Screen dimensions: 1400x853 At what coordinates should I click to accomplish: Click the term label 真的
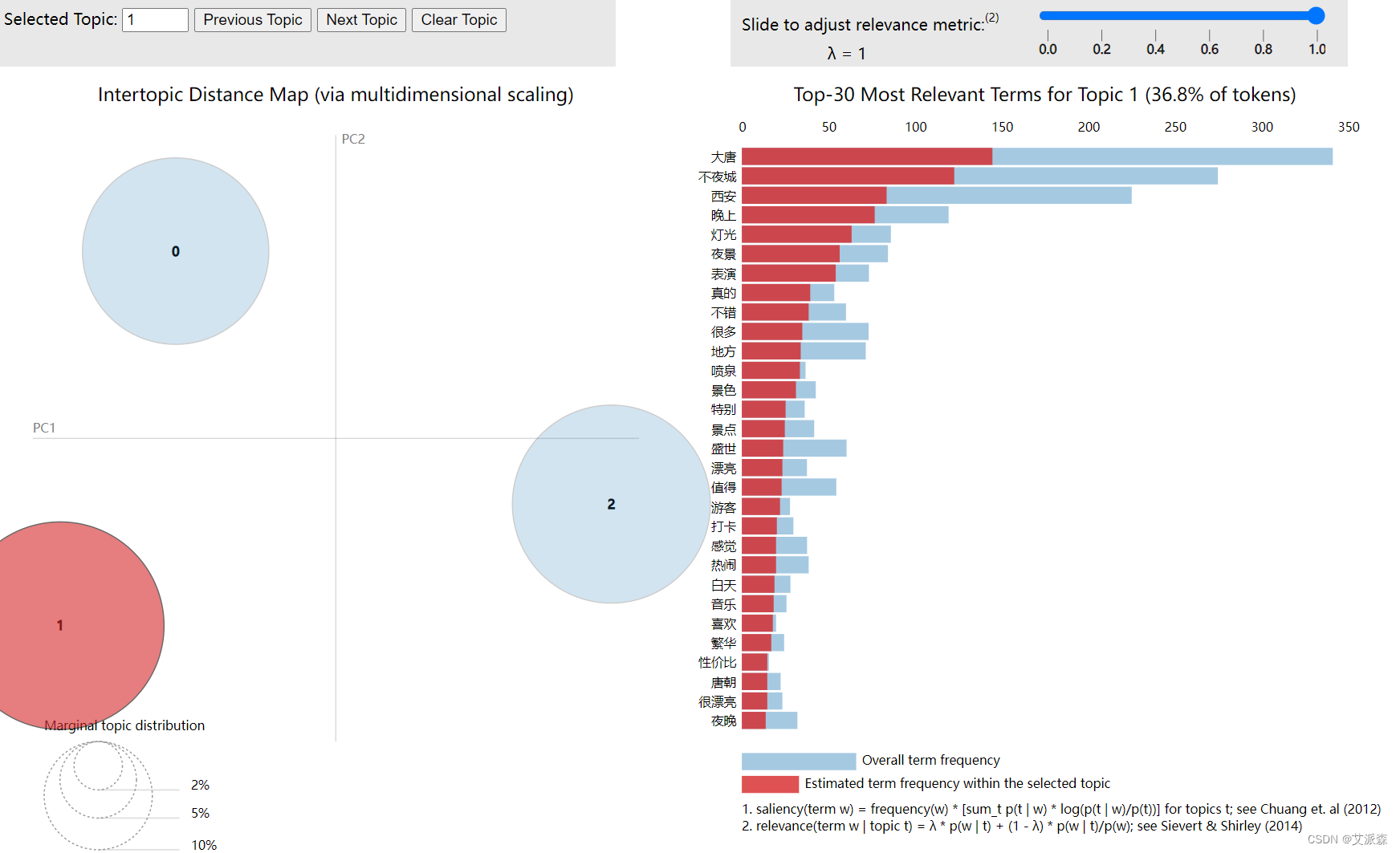pyautogui.click(x=723, y=293)
